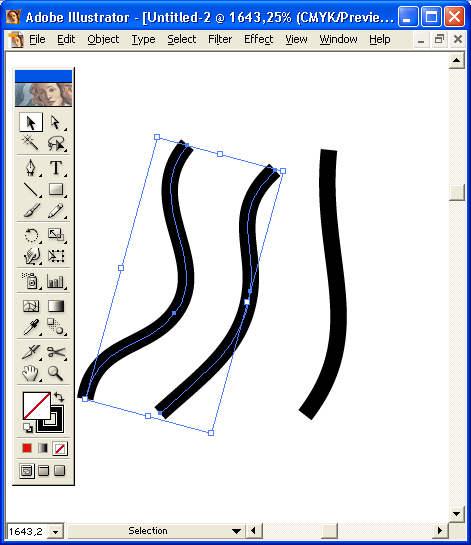
Task: Open the Selection status bar dropdown
Action: [x=236, y=531]
